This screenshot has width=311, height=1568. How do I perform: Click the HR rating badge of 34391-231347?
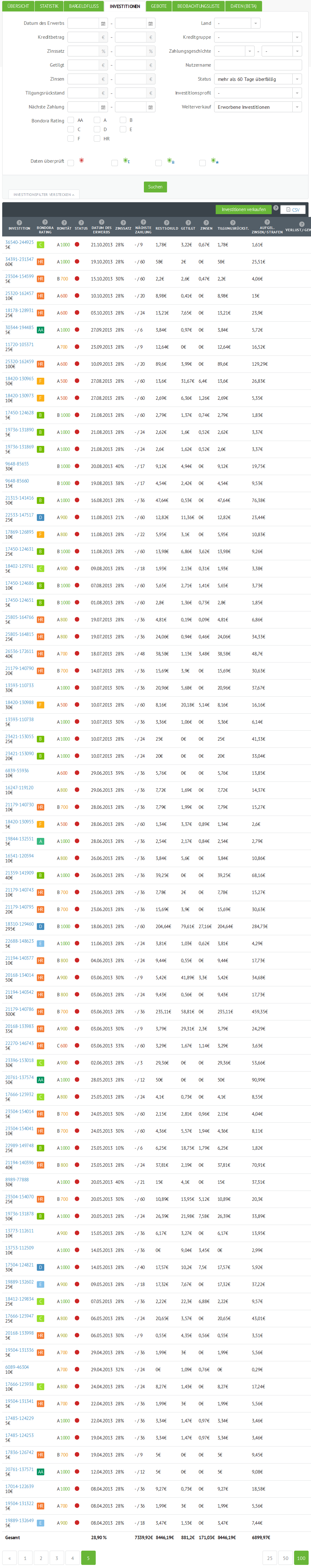(41, 262)
